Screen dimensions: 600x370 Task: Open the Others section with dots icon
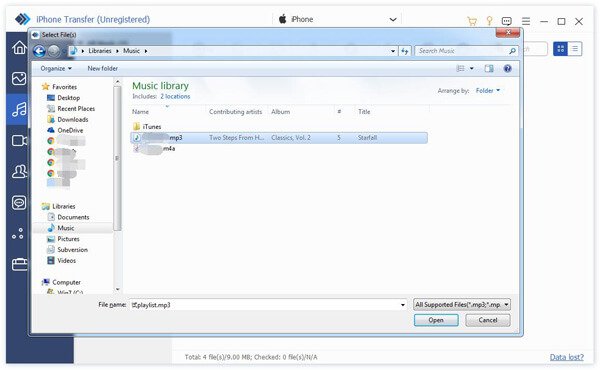(18, 233)
